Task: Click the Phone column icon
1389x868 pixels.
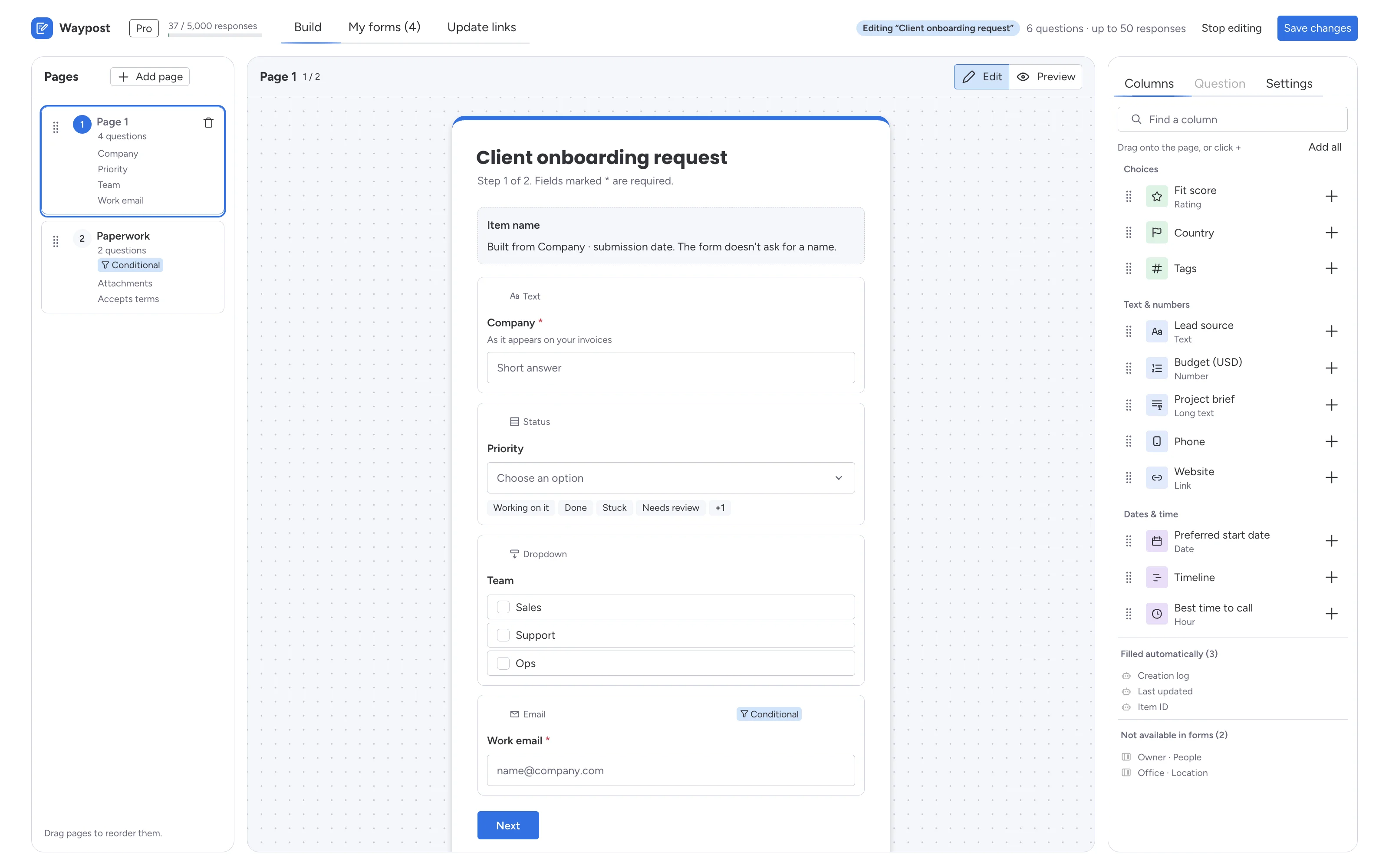Action: (x=1156, y=441)
